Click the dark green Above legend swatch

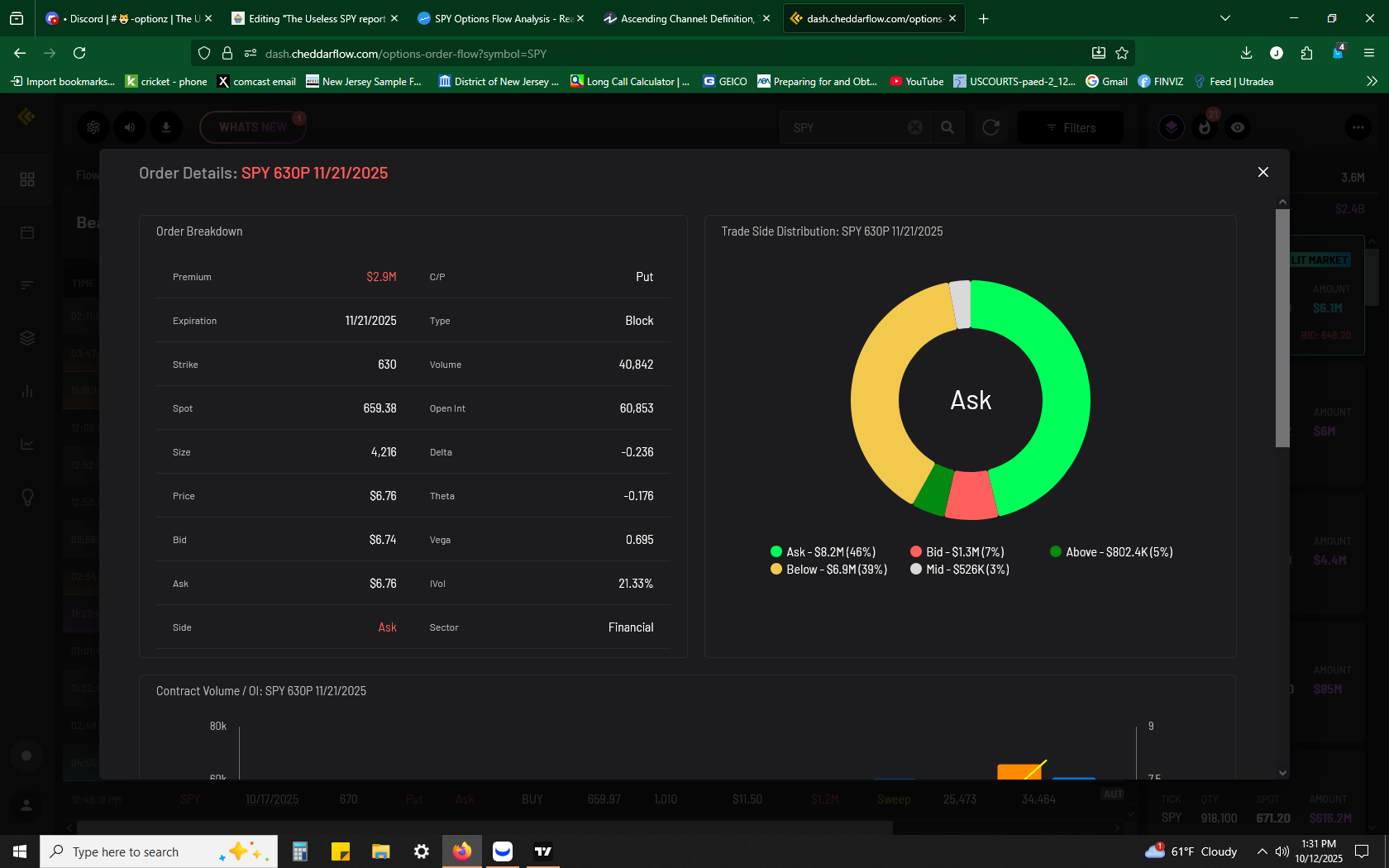pos(1056,551)
